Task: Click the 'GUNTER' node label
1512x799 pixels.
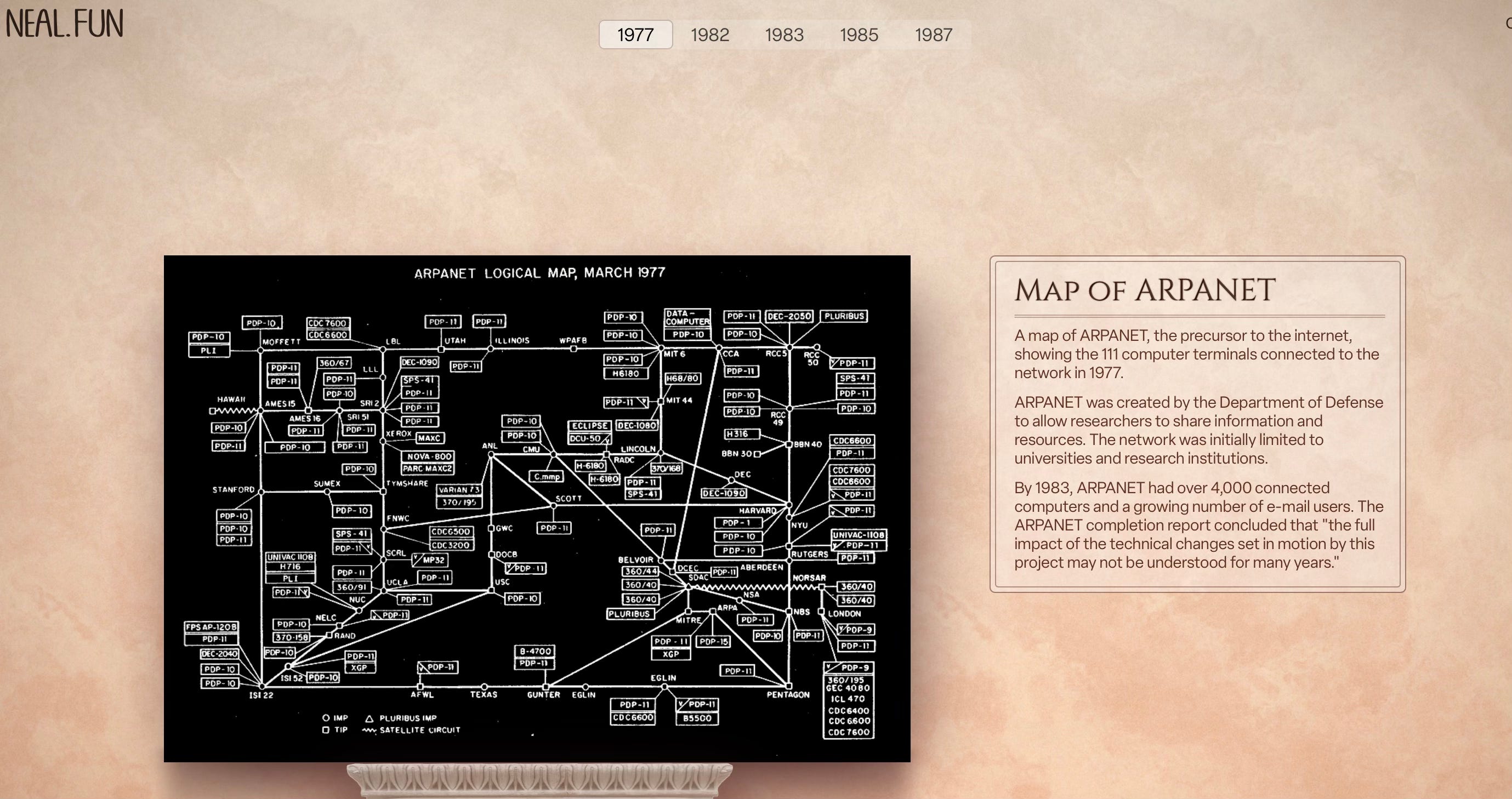Action: coord(543,694)
